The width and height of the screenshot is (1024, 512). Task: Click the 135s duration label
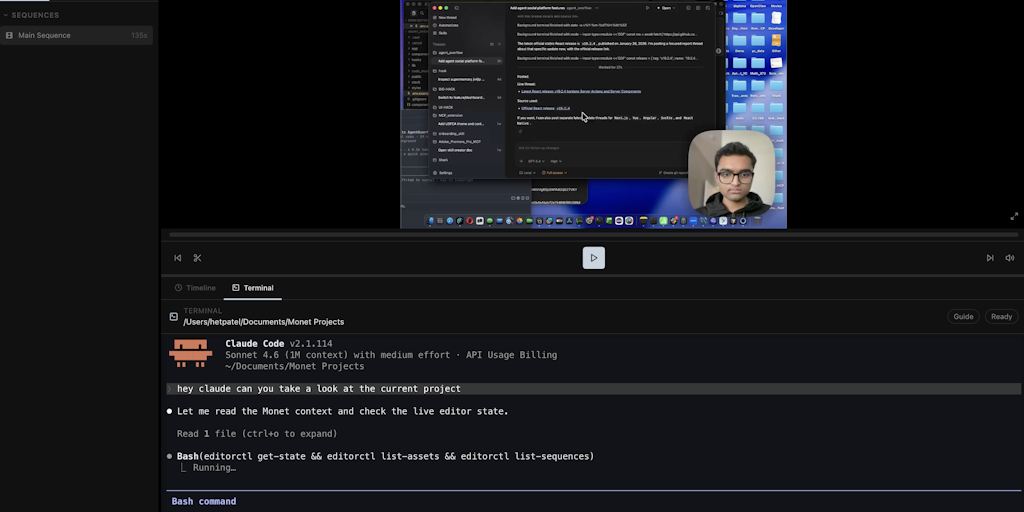click(x=138, y=35)
